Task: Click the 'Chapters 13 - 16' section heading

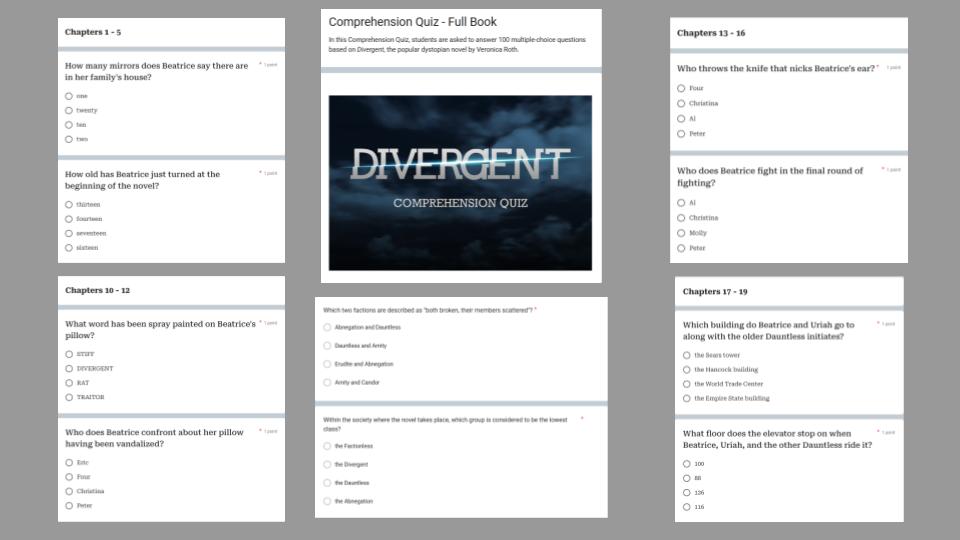Action: pos(711,33)
